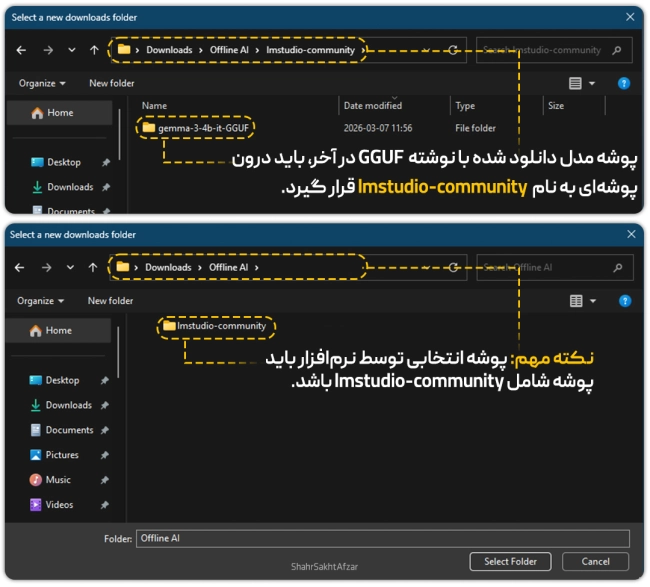The width and height of the screenshot is (650, 587).
Task: Click Cancel button
Action: (595, 562)
